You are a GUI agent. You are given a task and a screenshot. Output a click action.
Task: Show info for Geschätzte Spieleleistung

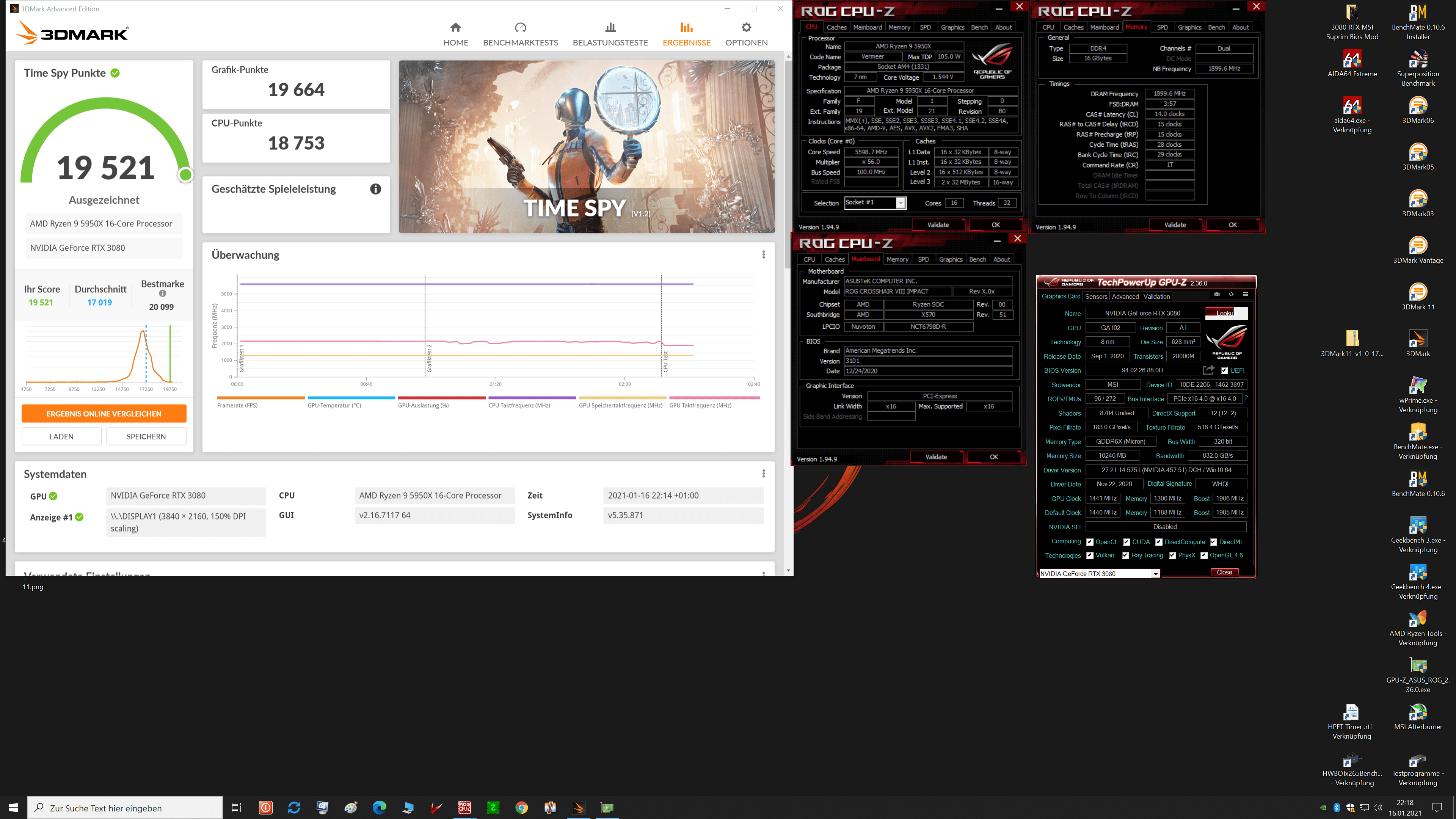pos(375,189)
